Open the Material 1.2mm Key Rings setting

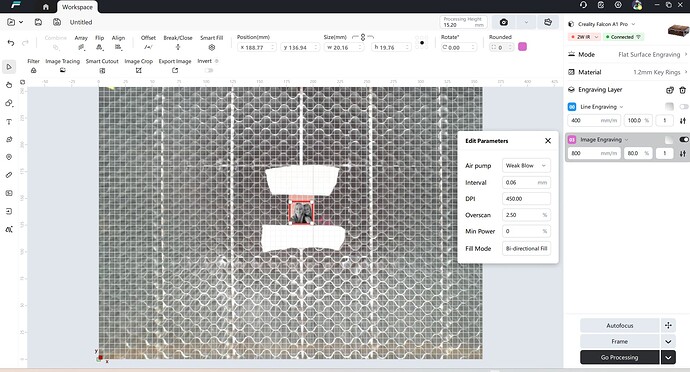[628, 72]
